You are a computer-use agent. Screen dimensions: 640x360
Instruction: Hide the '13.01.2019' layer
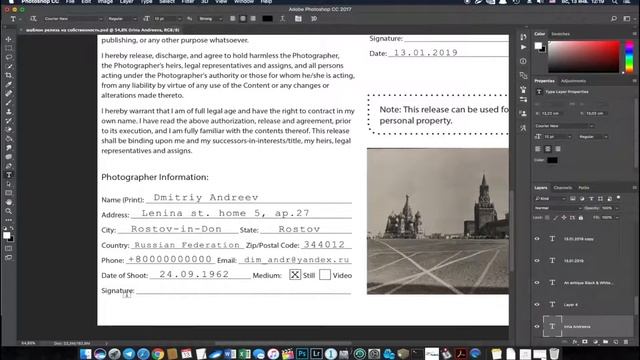537,260
